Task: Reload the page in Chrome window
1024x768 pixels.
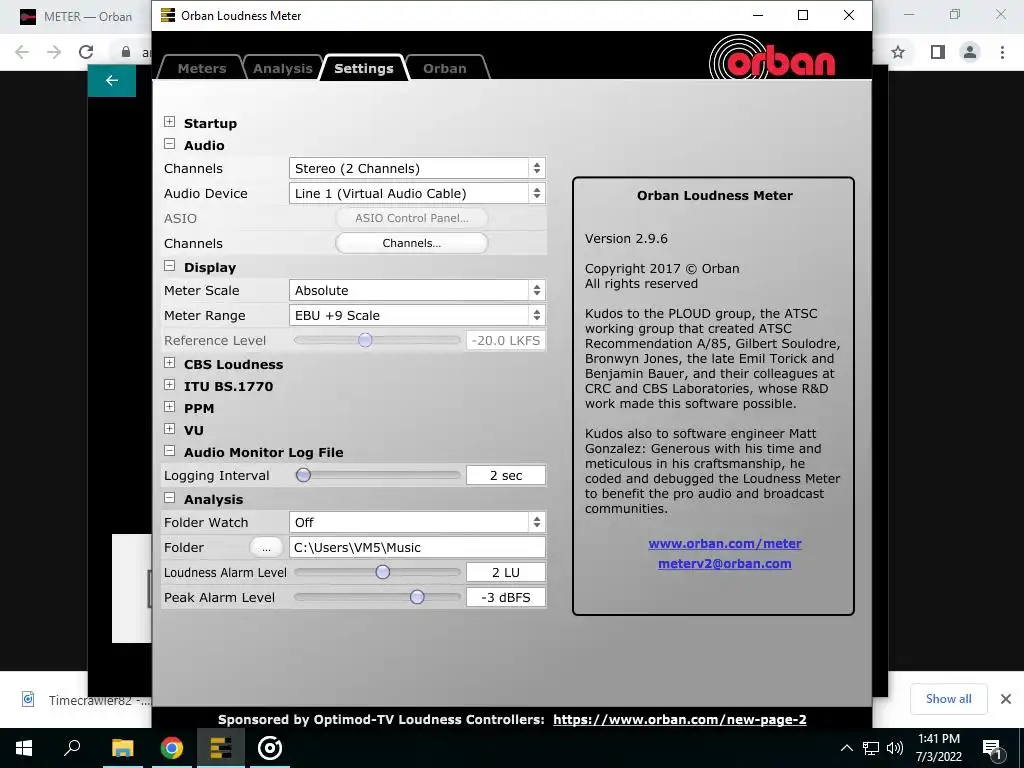Action: pos(86,52)
